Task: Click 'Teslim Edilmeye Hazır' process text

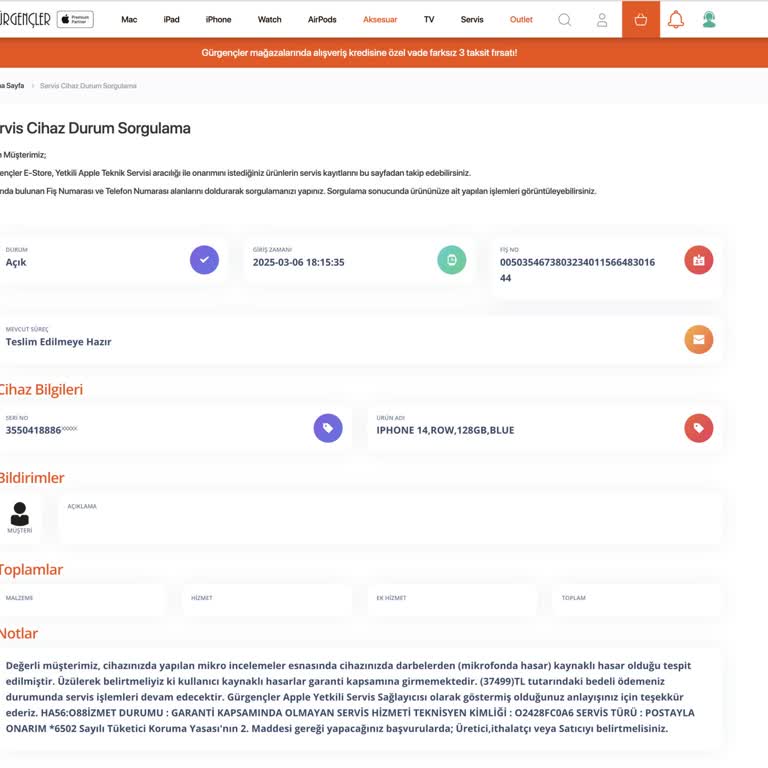Action: point(58,342)
